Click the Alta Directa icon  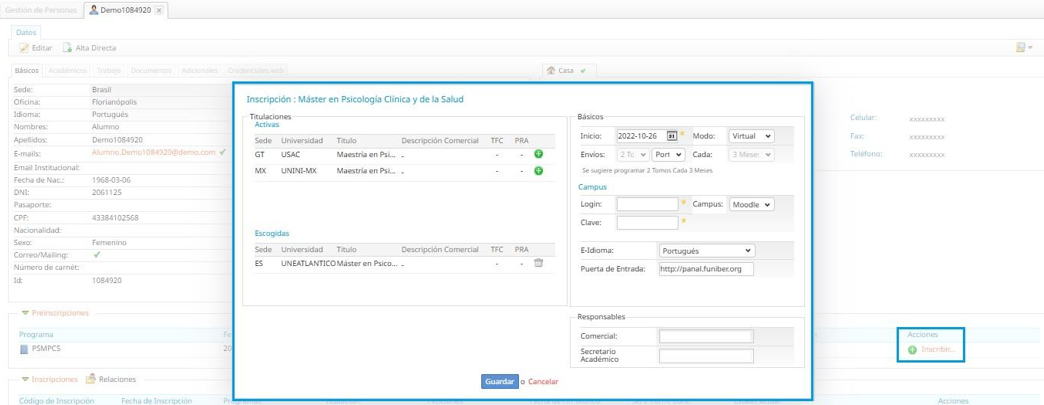[67, 48]
